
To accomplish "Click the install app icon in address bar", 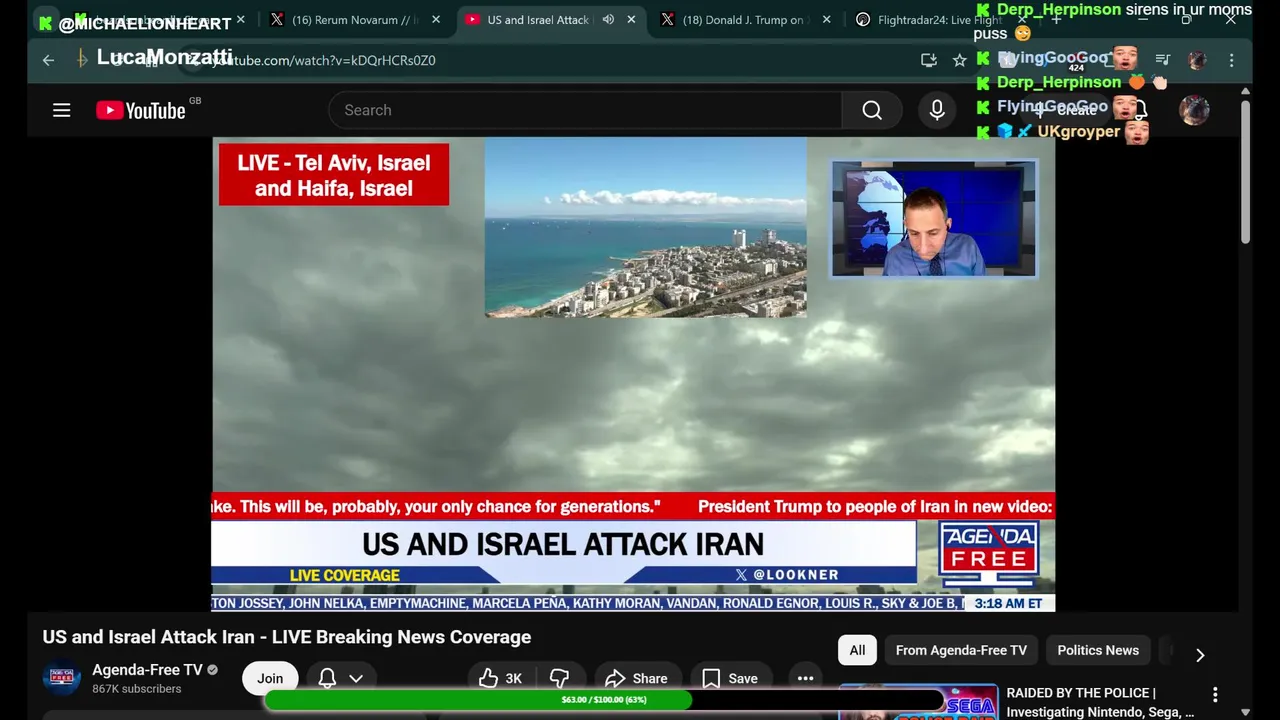I will (929, 60).
